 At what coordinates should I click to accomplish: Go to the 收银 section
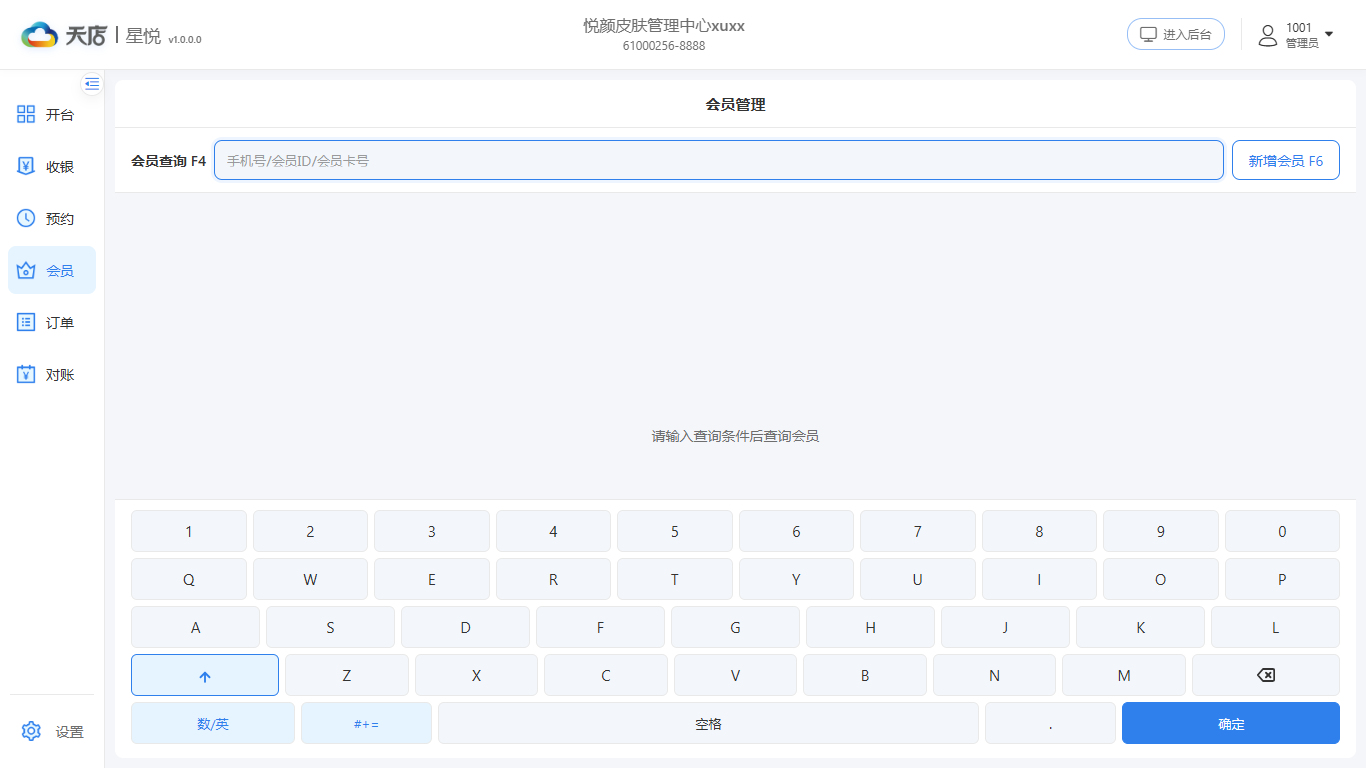[x=52, y=167]
